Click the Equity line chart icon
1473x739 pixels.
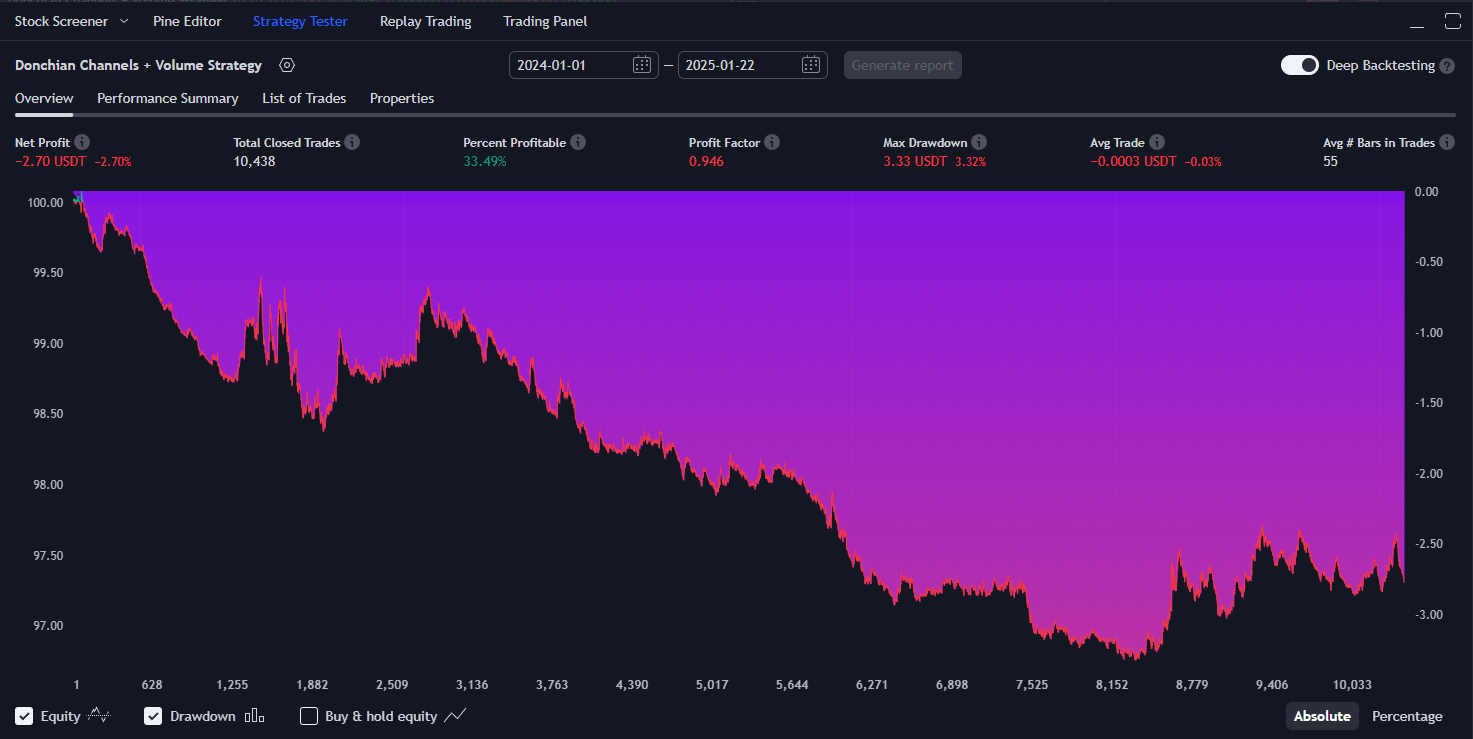tap(99, 716)
